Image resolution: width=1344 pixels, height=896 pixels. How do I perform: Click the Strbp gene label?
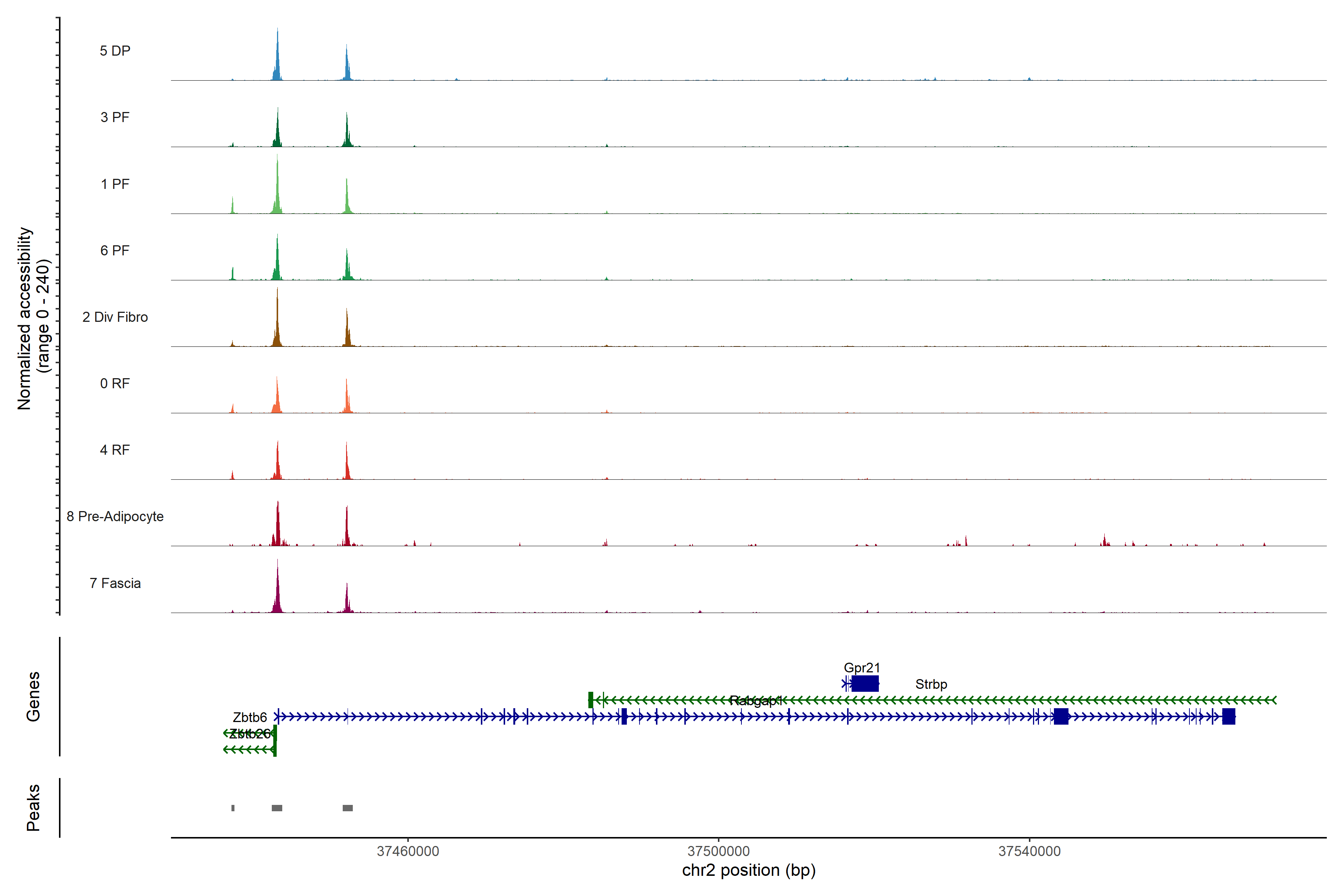click(x=931, y=684)
